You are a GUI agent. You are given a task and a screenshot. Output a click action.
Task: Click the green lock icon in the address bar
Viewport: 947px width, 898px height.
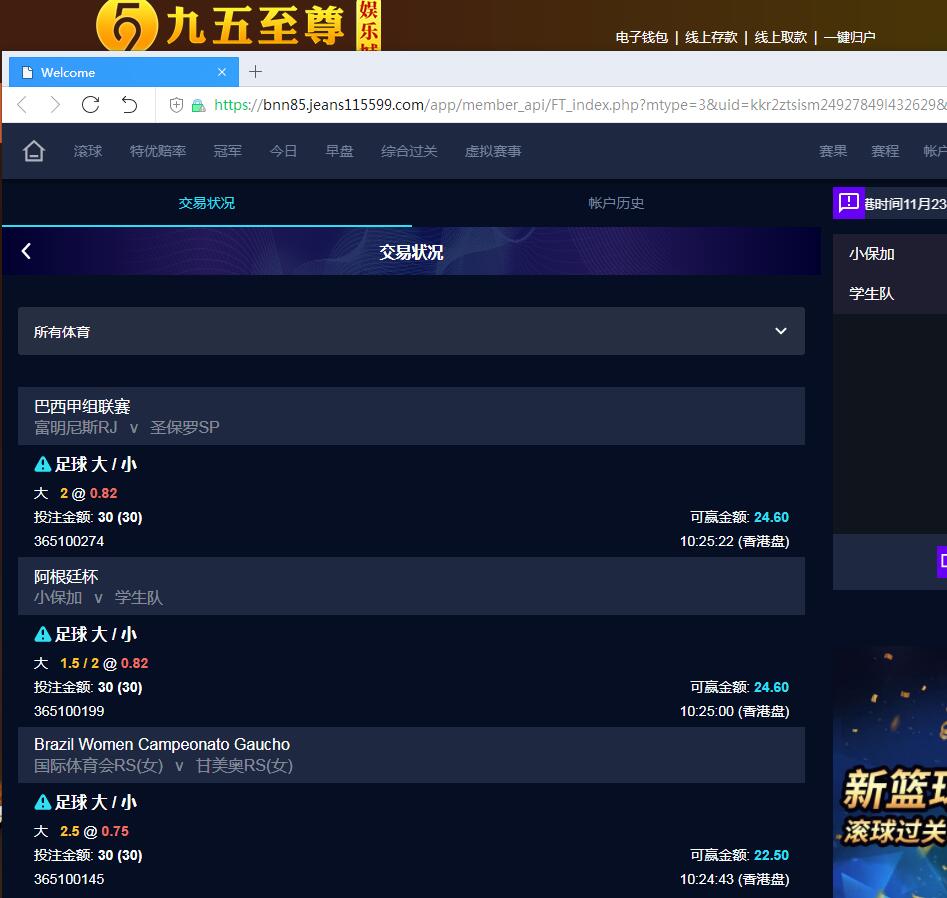tap(198, 105)
